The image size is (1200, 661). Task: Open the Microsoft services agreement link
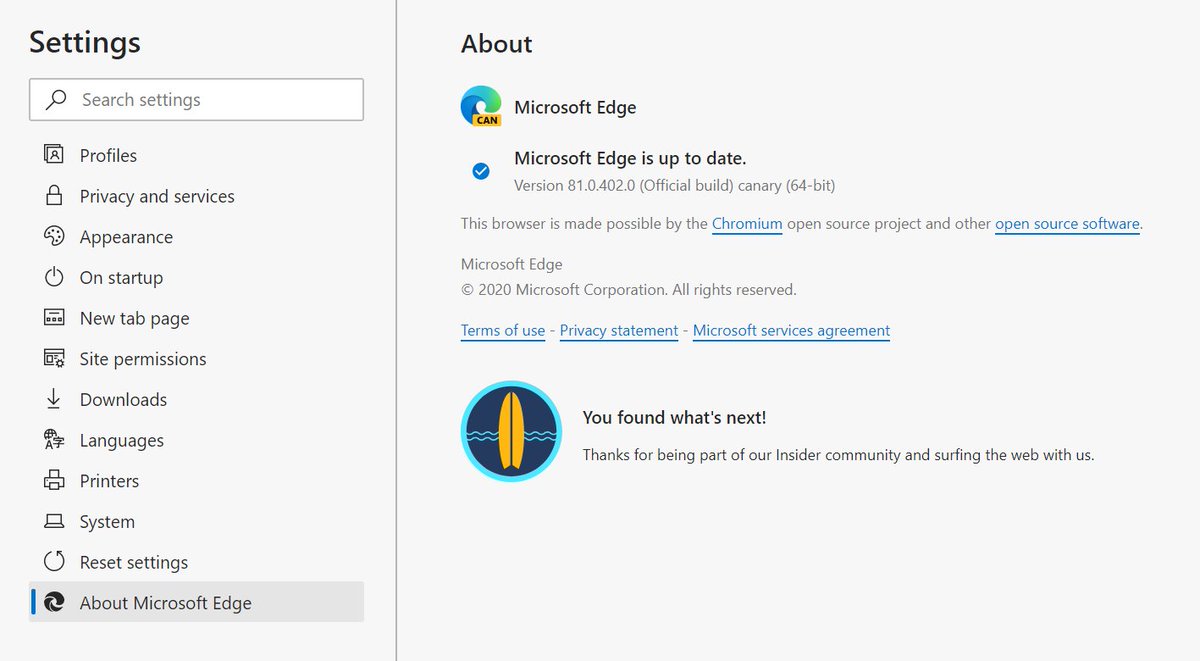[x=791, y=331]
